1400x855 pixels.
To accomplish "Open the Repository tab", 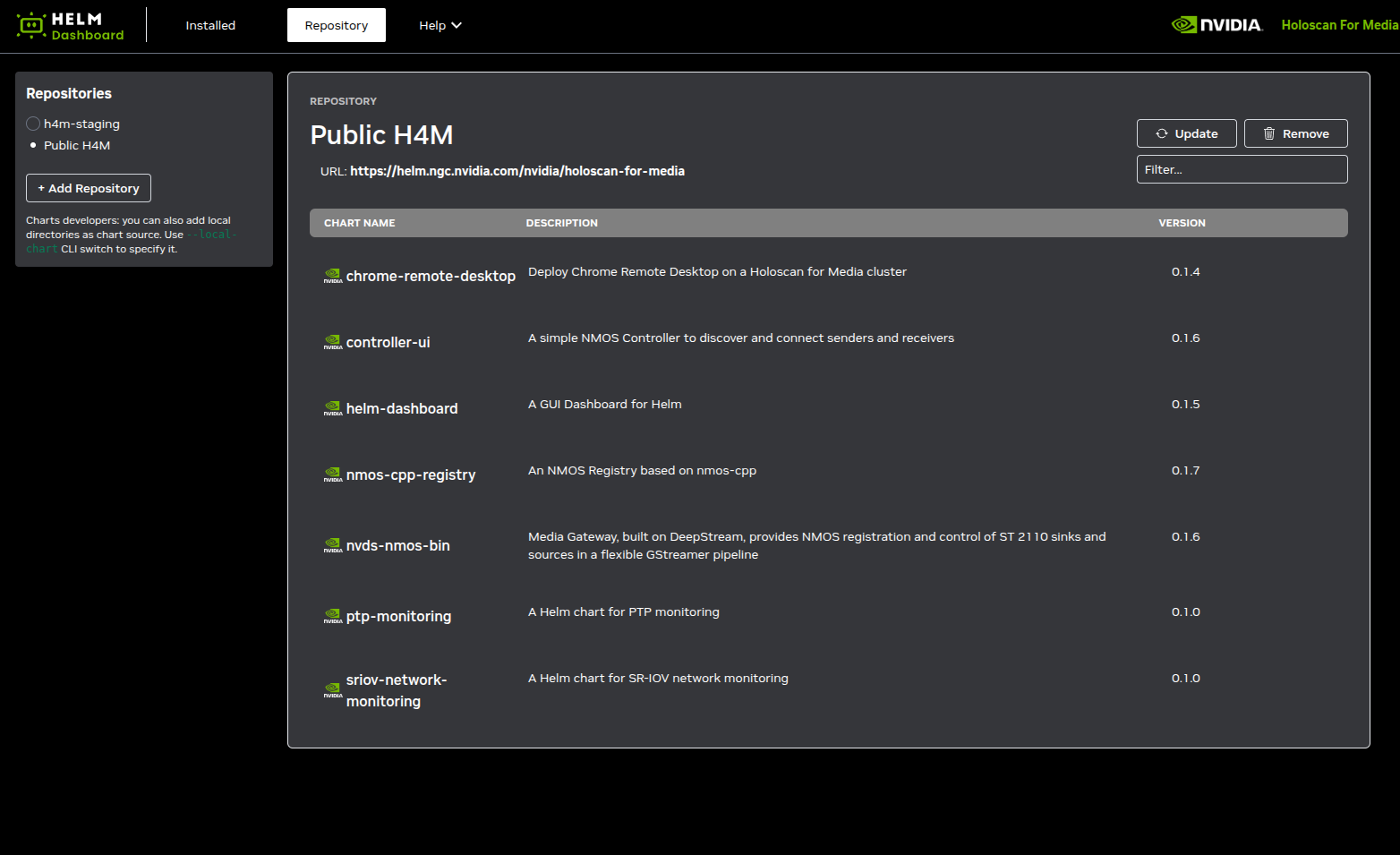I will [336, 25].
